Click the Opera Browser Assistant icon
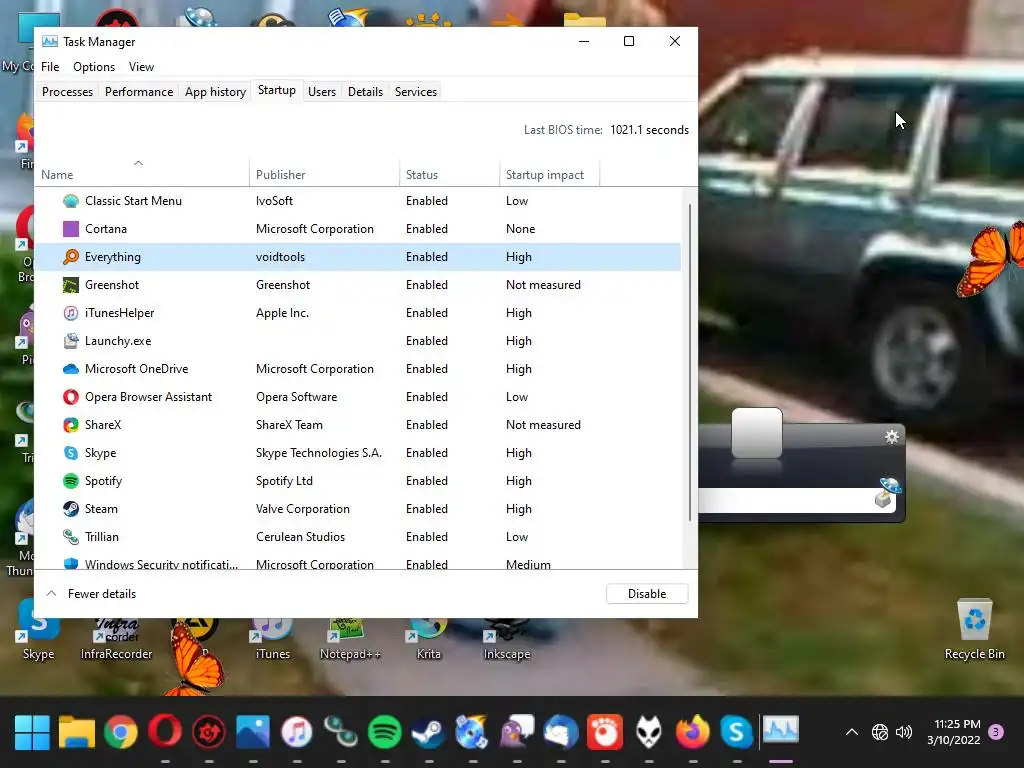Screen dimensions: 1024x768 point(71,397)
